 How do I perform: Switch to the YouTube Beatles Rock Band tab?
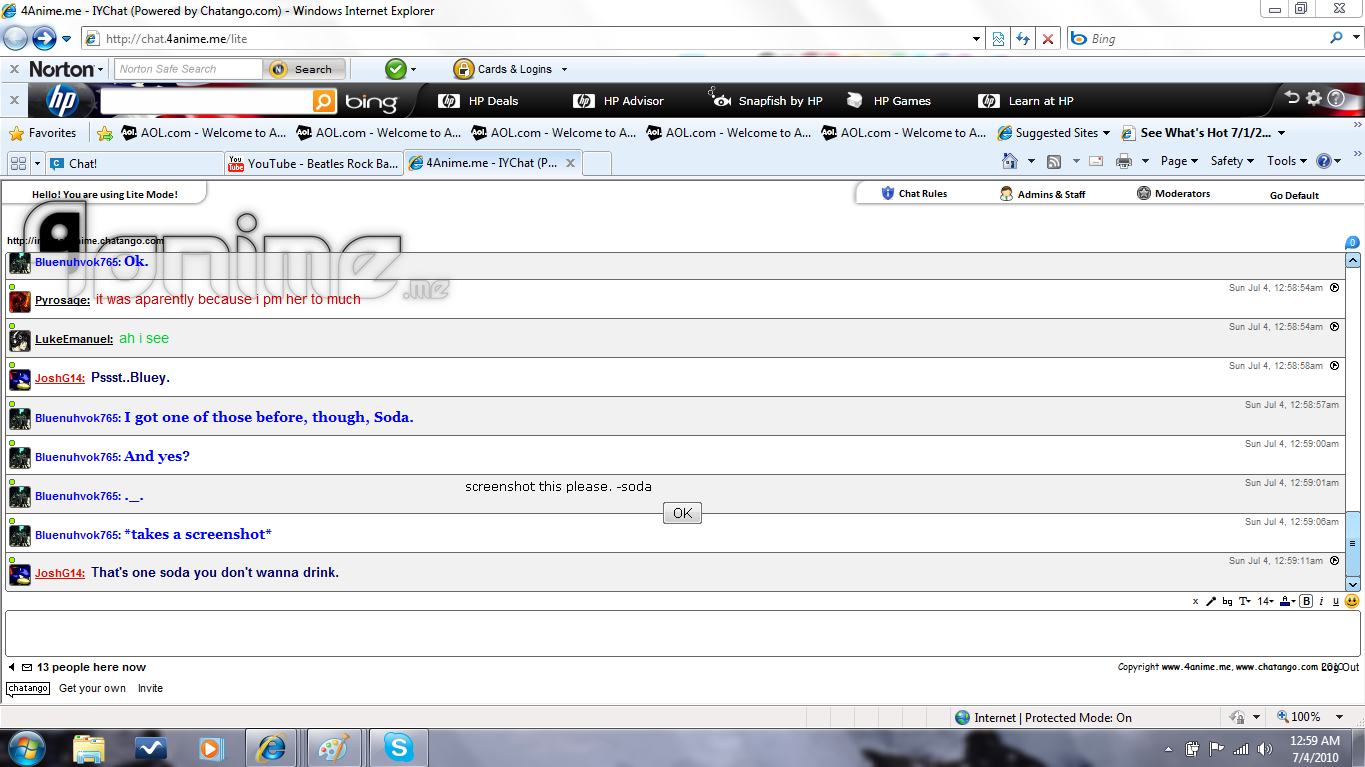pyautogui.click(x=313, y=163)
